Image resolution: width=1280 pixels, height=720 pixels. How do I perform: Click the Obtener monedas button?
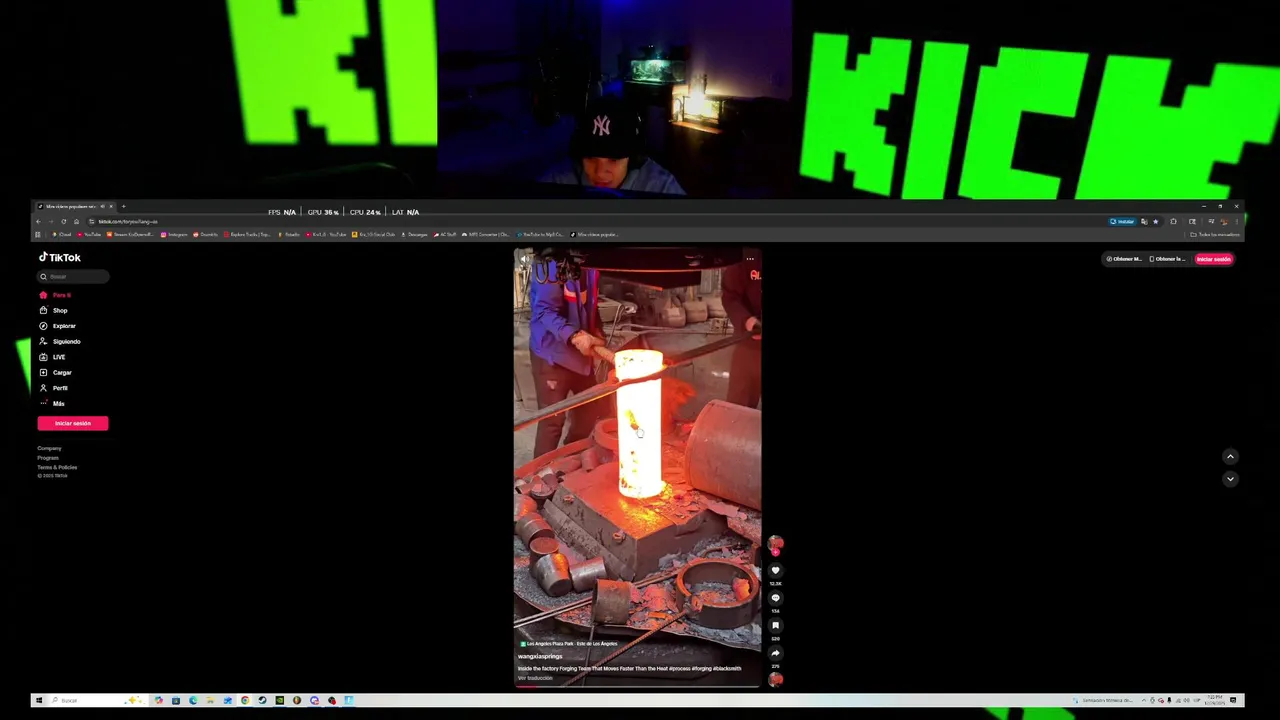1124,259
